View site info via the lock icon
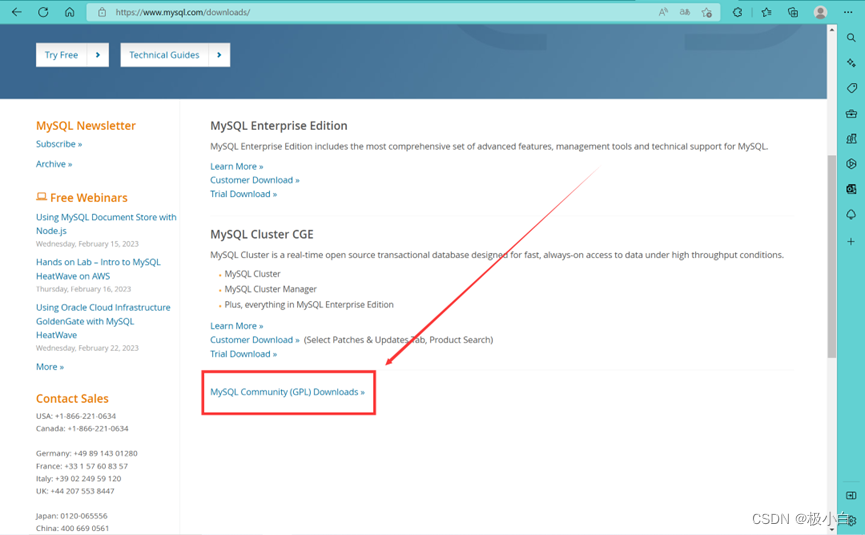 pyautogui.click(x=102, y=12)
